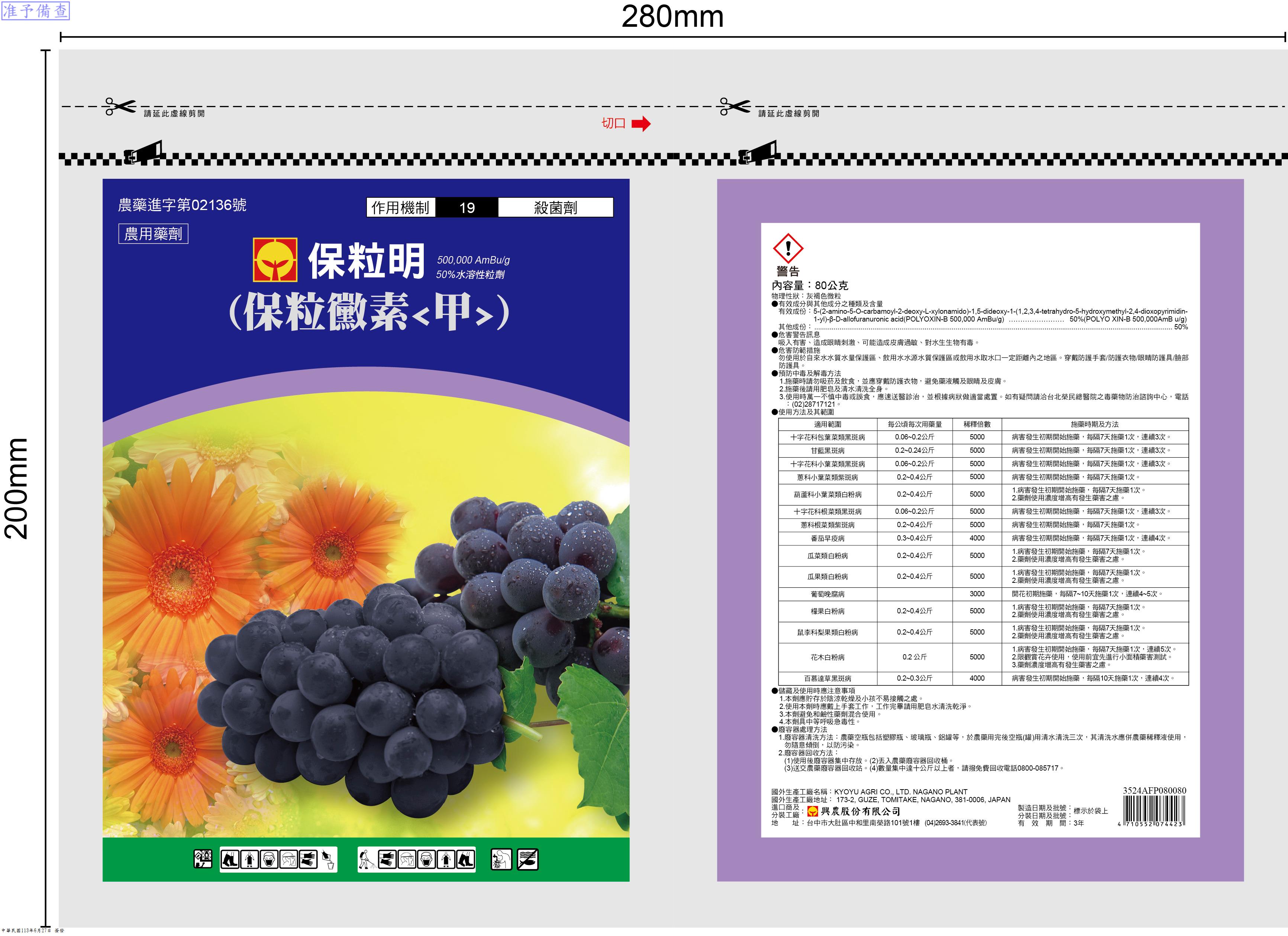Image resolution: width=1288 pixels, height=936 pixels.
Task: Click the 0.2~0.3公斤 dosage cell
Action: [914, 679]
